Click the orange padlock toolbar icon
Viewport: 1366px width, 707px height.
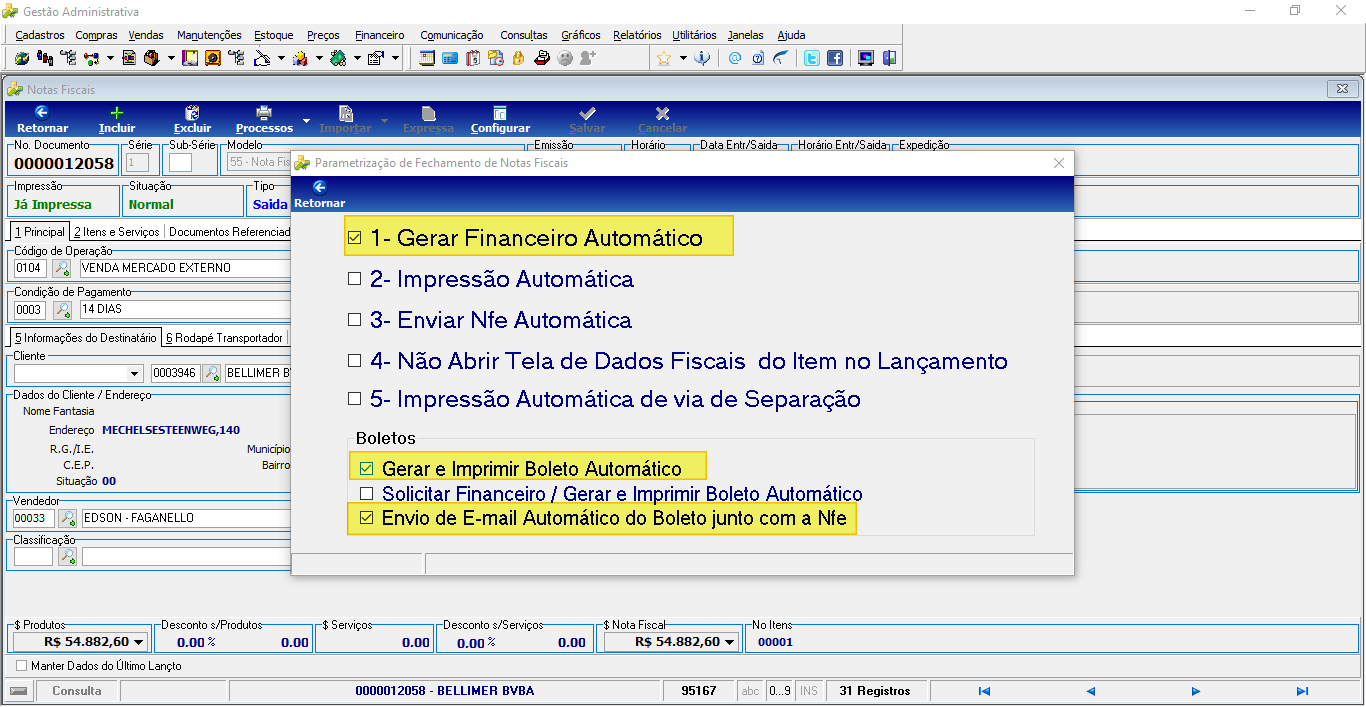click(x=518, y=58)
